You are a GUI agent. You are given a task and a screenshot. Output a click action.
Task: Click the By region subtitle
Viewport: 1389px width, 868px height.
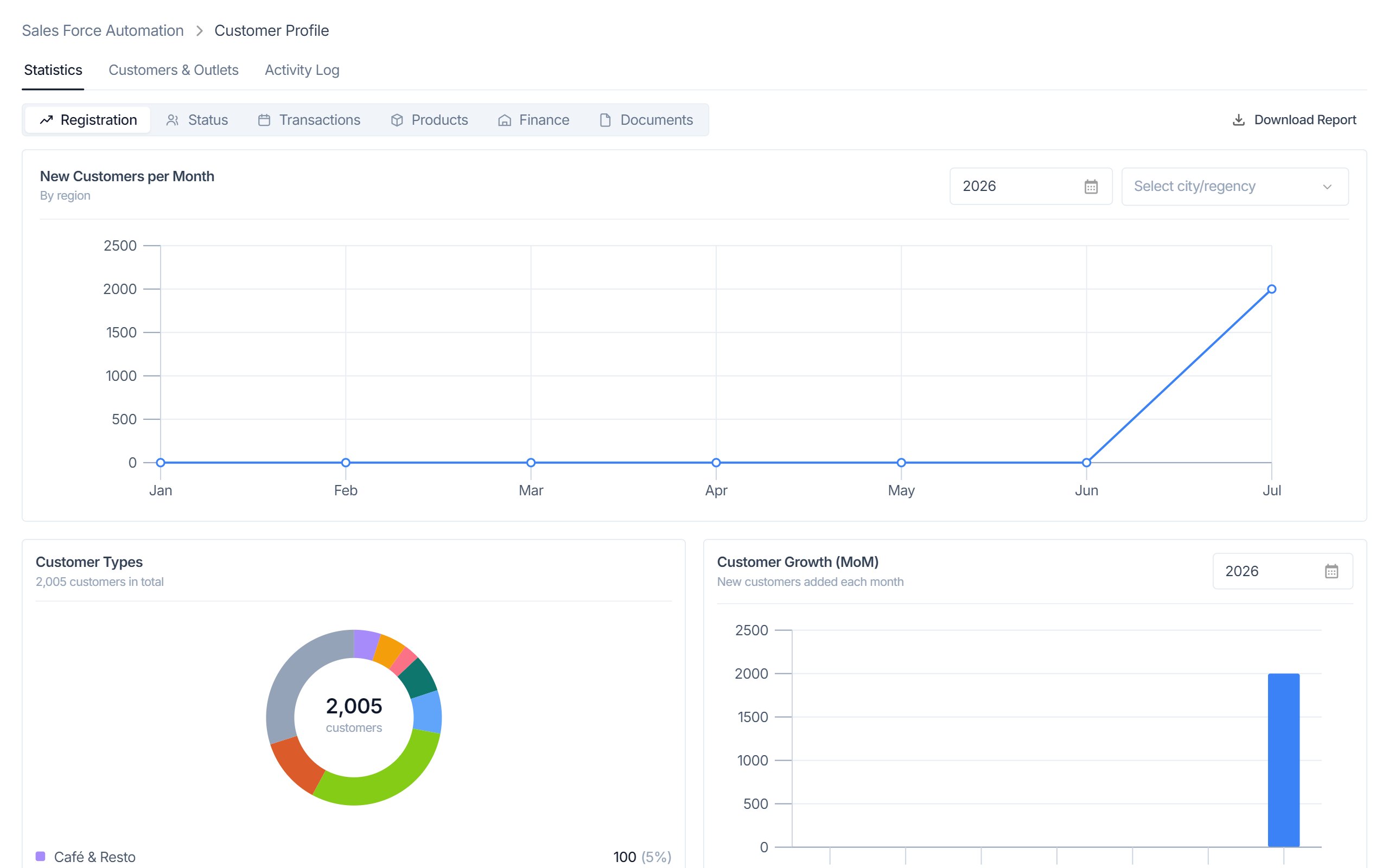pos(65,196)
